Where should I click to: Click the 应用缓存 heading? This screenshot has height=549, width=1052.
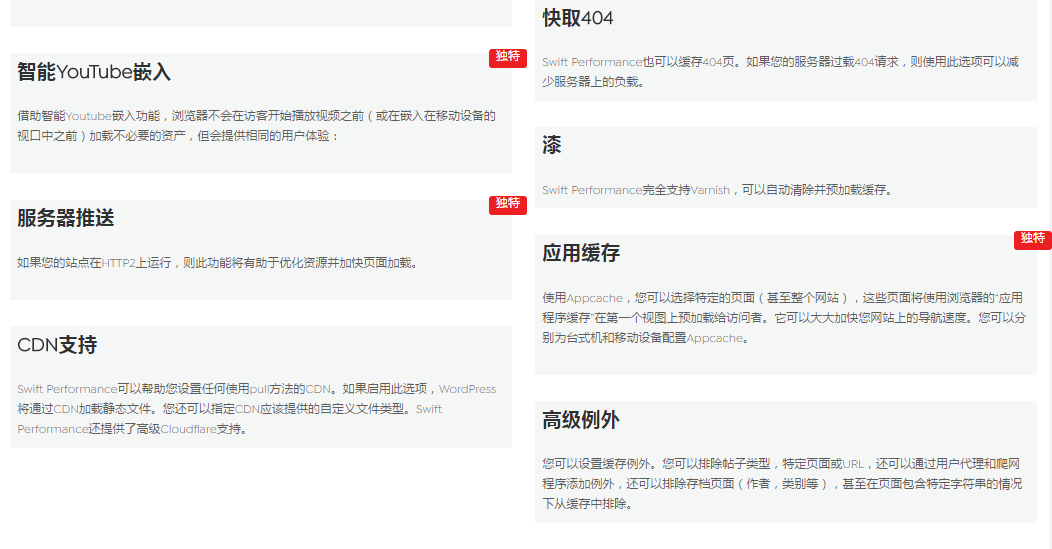coord(581,254)
